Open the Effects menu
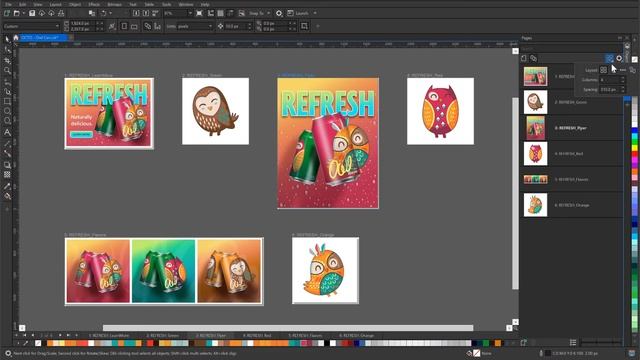This screenshot has height=360, width=640. 94,4
